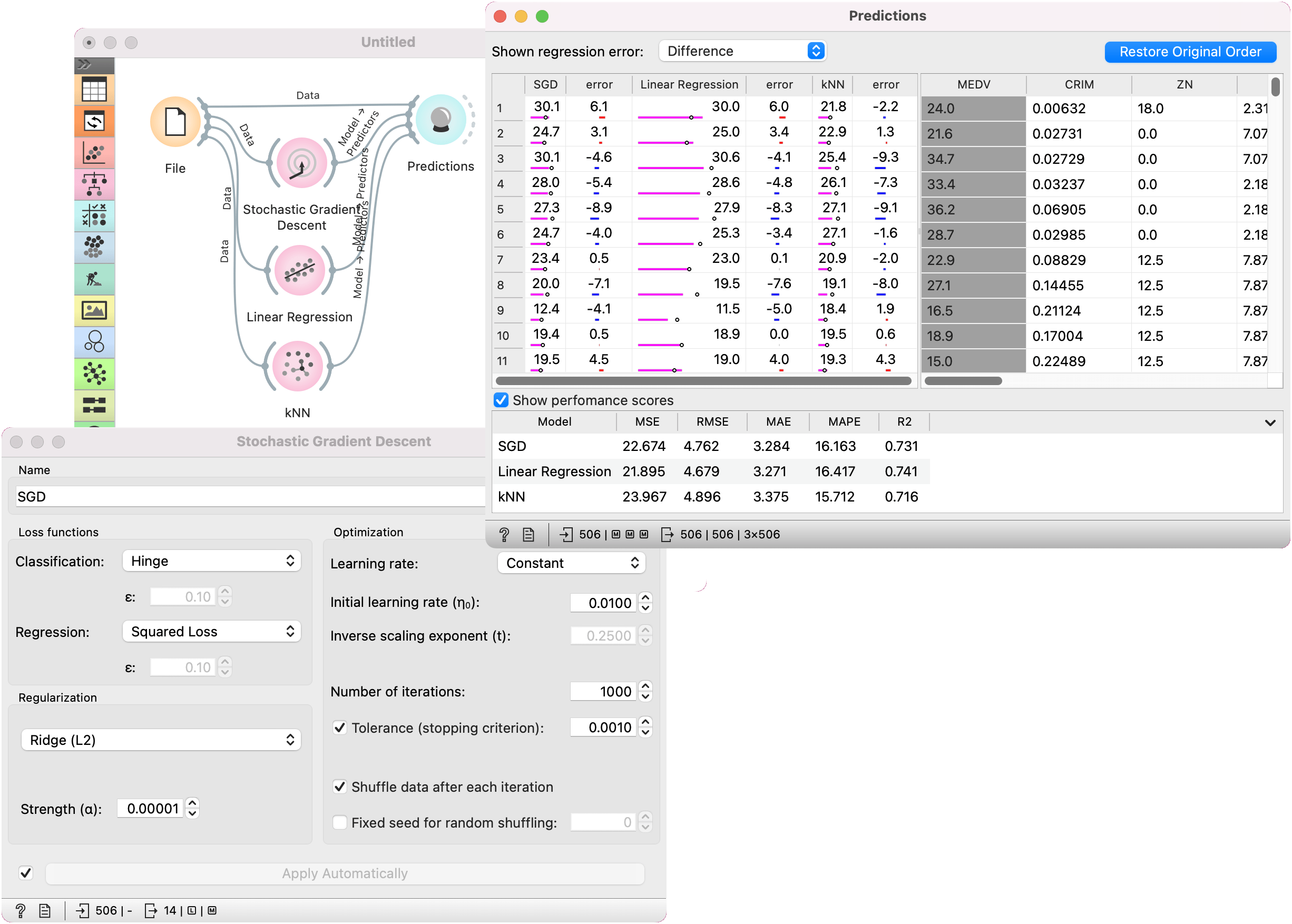Select the kNN widget node
Image resolution: width=1292 pixels, height=924 pixels.
click(x=298, y=366)
